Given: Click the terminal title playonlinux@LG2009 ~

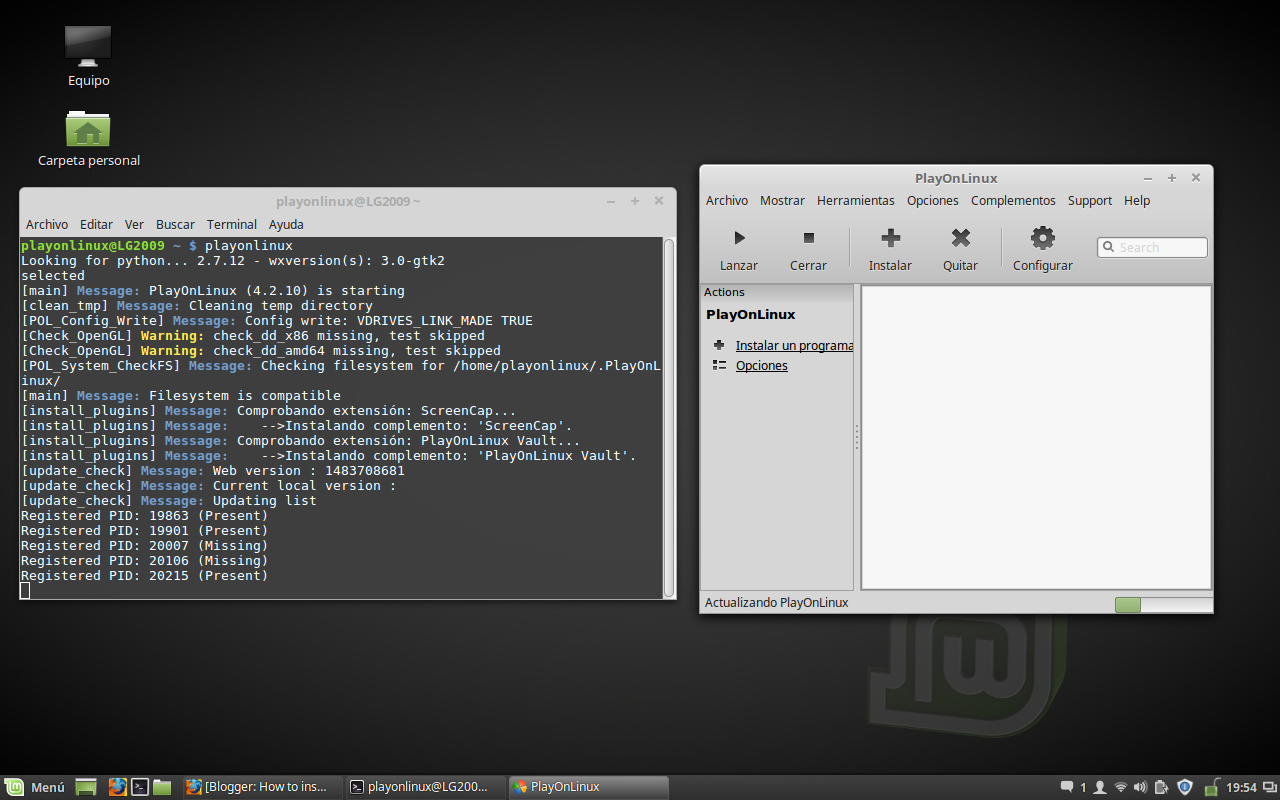Looking at the screenshot, I should [348, 201].
